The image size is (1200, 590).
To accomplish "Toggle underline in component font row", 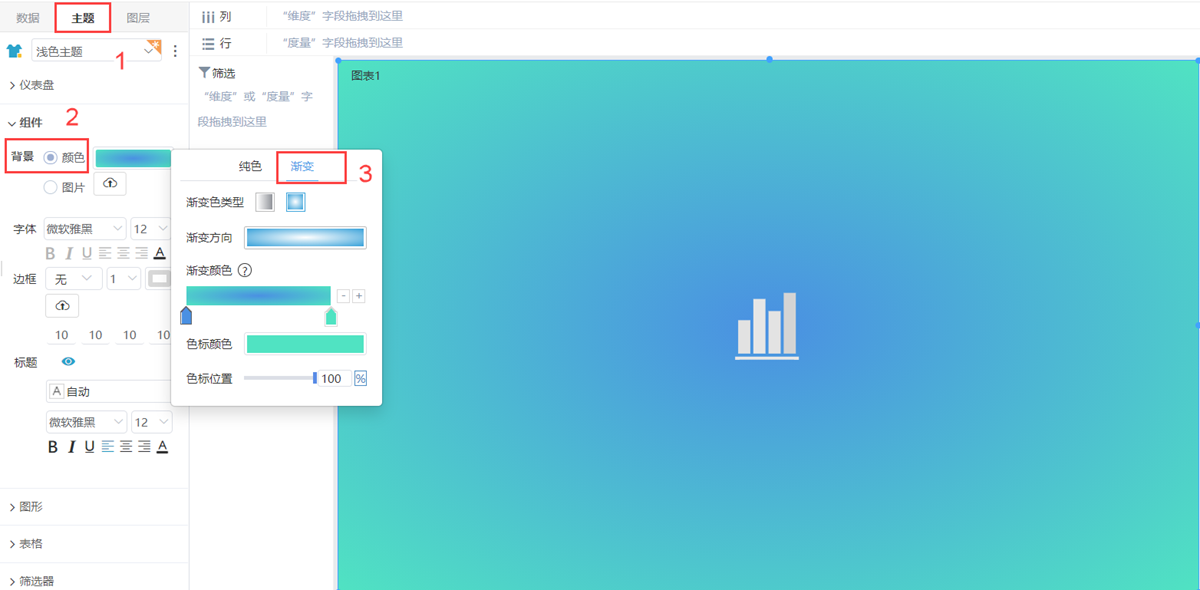I will [87, 253].
